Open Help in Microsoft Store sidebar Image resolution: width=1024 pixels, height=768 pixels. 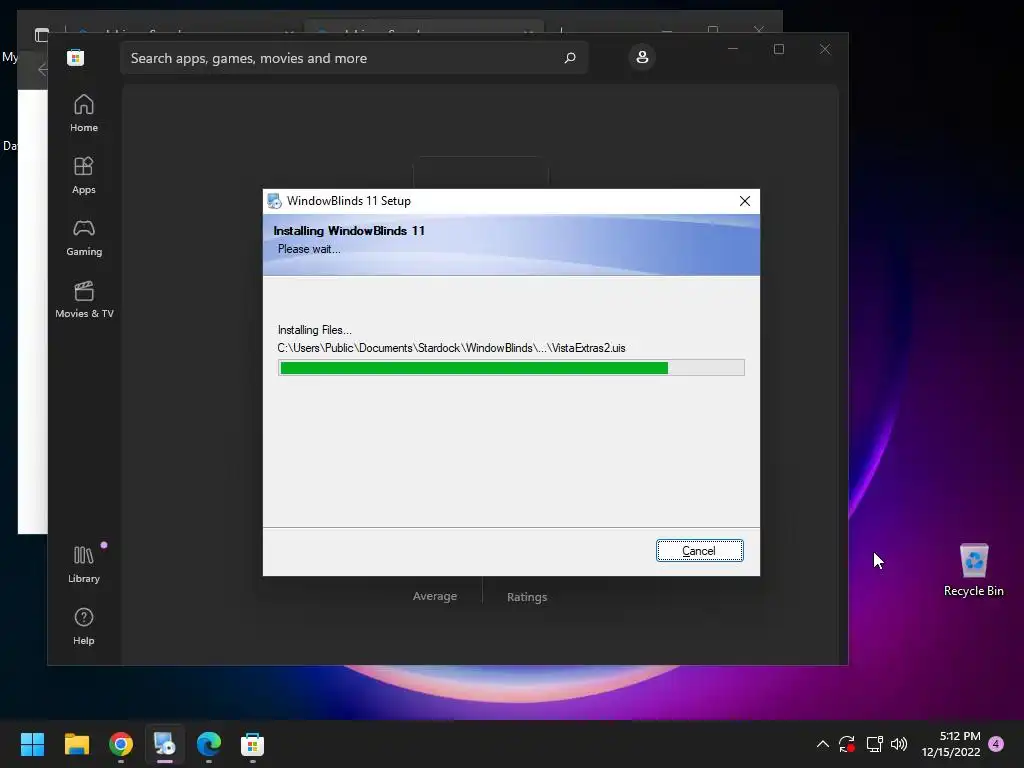click(x=84, y=626)
